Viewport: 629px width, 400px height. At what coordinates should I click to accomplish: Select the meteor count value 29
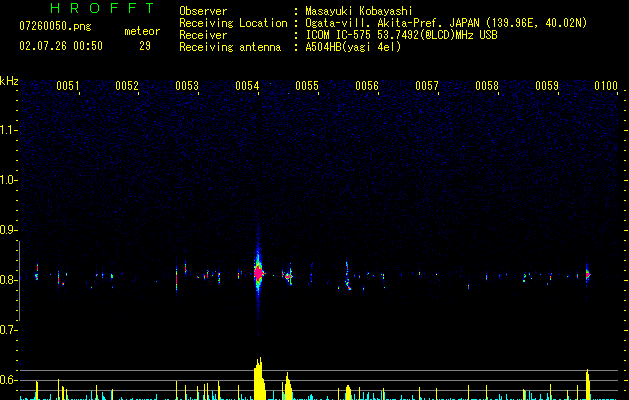pos(145,46)
